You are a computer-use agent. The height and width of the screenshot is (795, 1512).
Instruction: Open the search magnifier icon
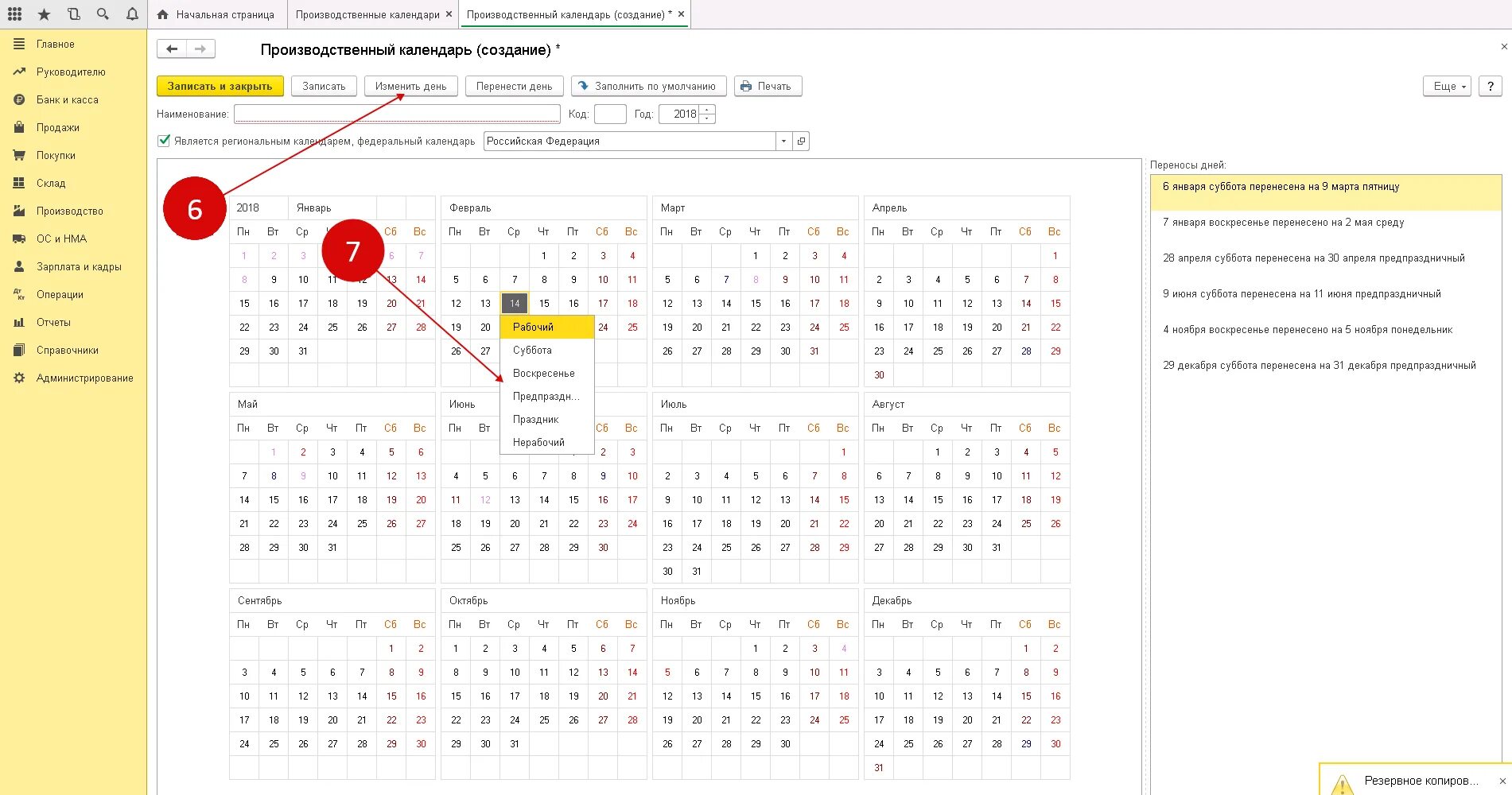point(103,14)
